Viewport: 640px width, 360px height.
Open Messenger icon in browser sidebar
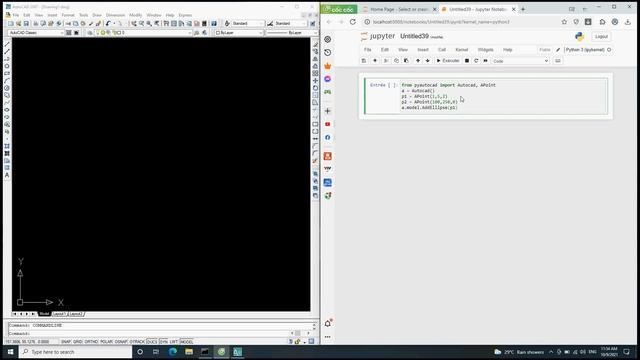[x=327, y=79]
